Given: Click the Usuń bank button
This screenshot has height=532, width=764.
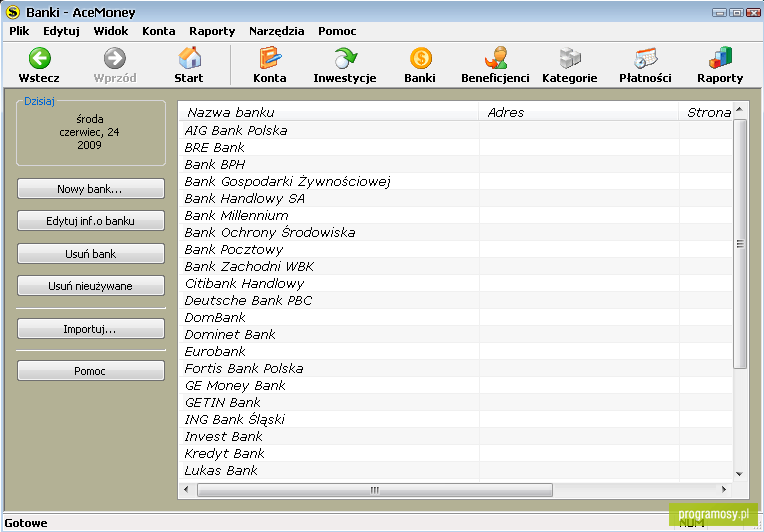Looking at the screenshot, I should 91,254.
